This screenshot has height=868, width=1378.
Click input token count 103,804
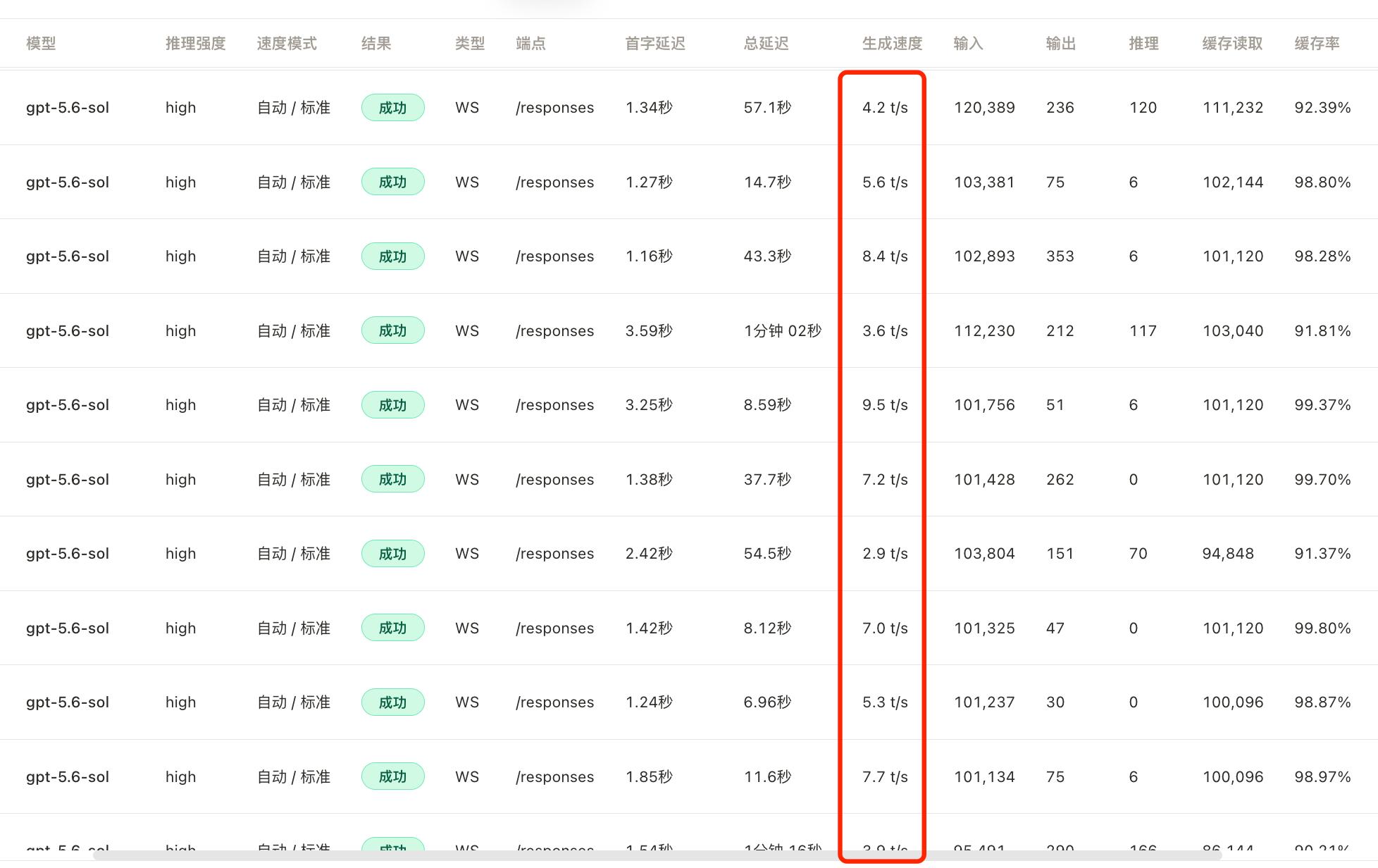click(x=985, y=554)
